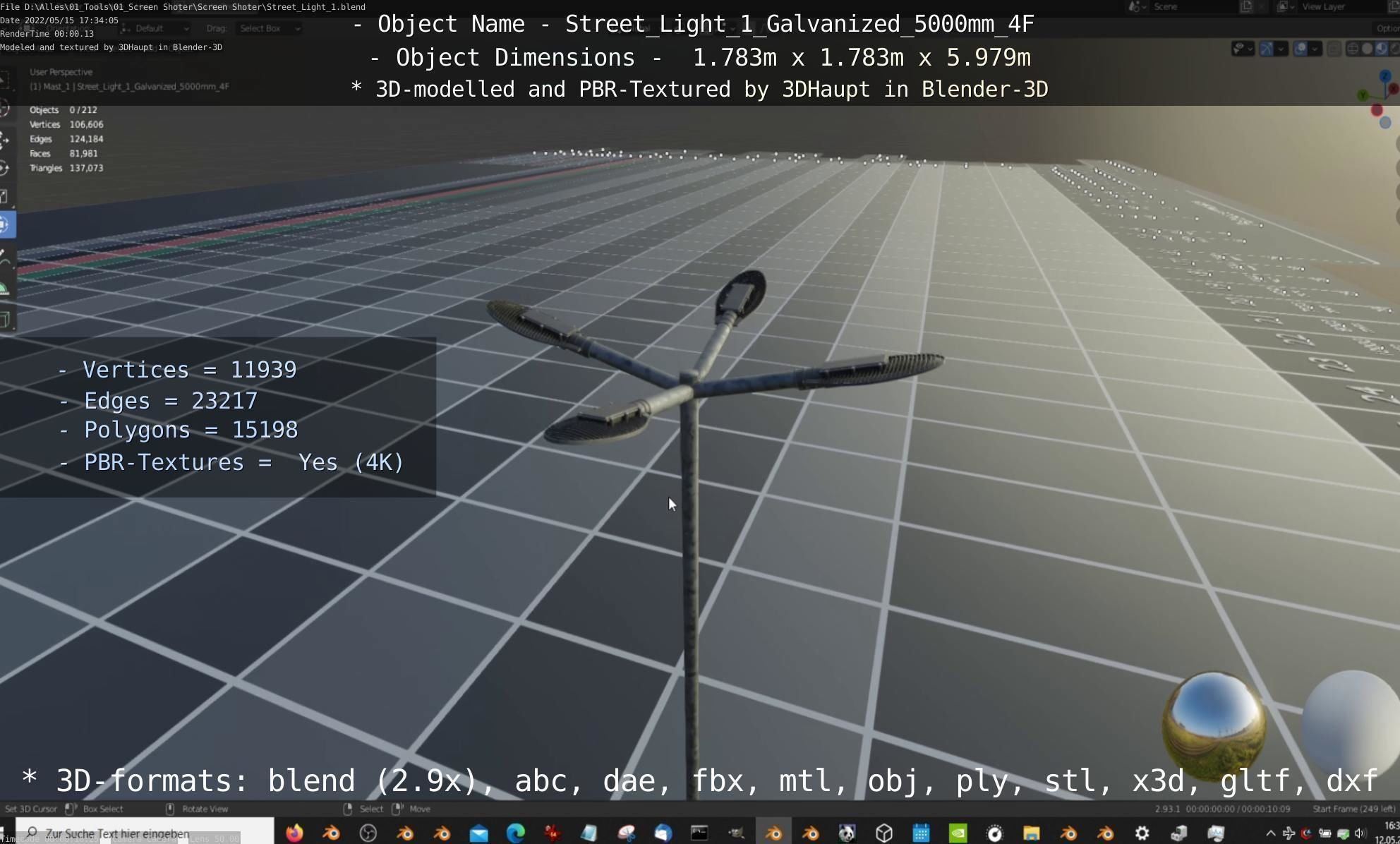Click the negative Z axis gizmo dot
The image size is (1400, 844).
[x=1385, y=122]
